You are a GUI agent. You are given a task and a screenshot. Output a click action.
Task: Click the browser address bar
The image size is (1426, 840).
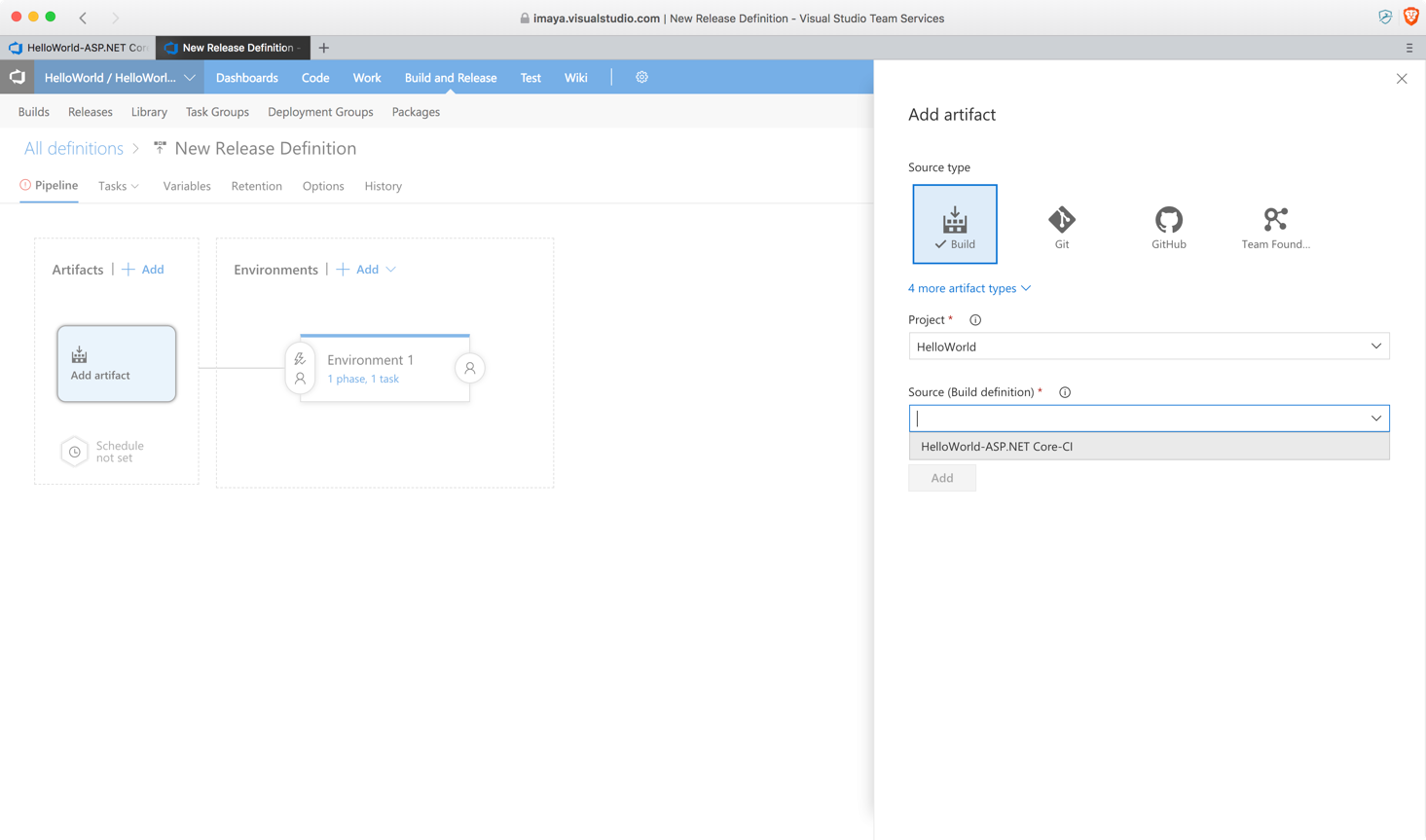[x=732, y=18]
